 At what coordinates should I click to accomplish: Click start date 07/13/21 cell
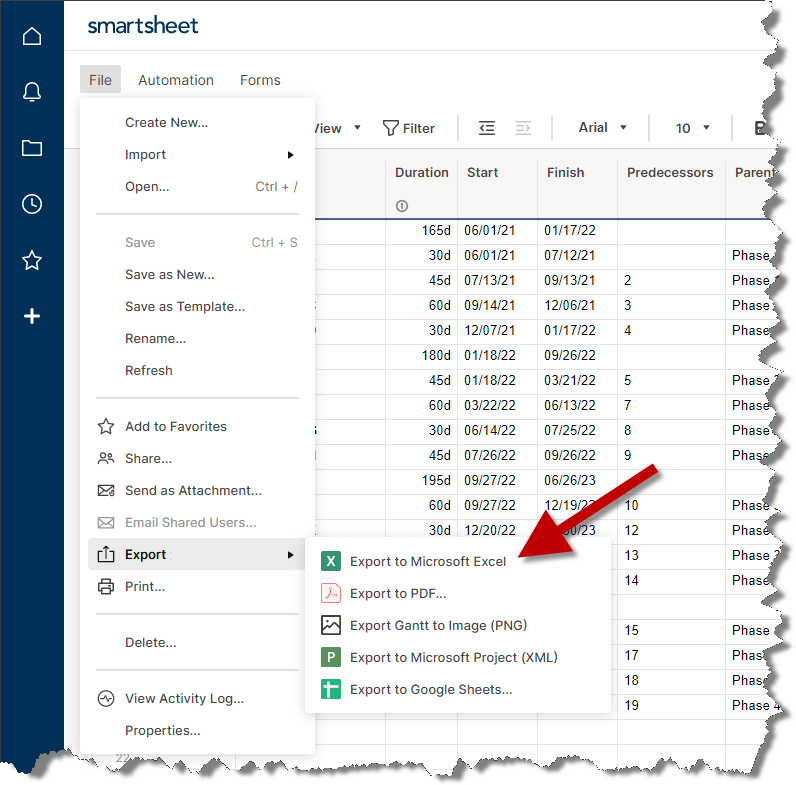[x=497, y=280]
